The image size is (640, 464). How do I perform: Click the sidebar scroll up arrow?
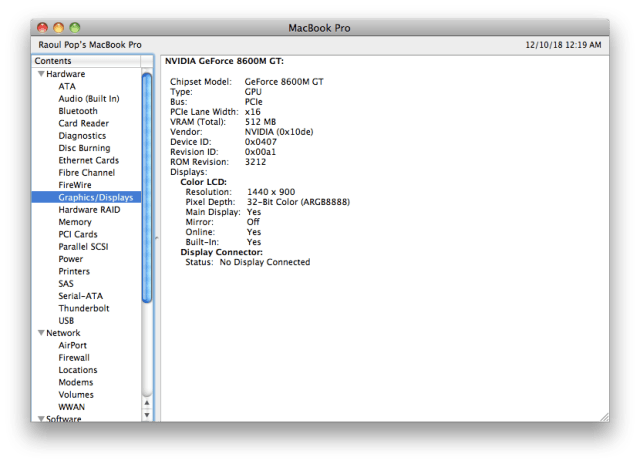point(147,402)
